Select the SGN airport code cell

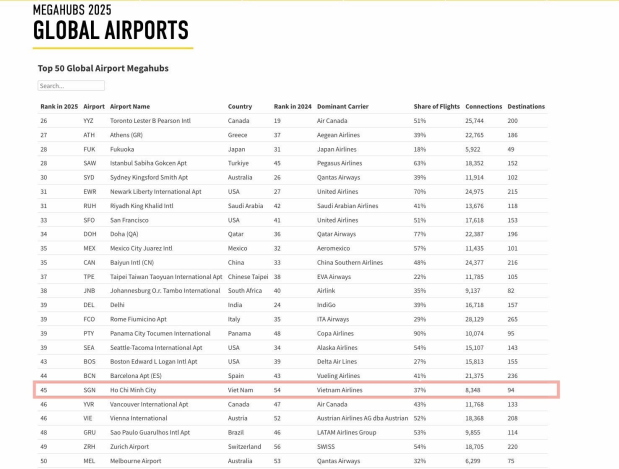89,390
